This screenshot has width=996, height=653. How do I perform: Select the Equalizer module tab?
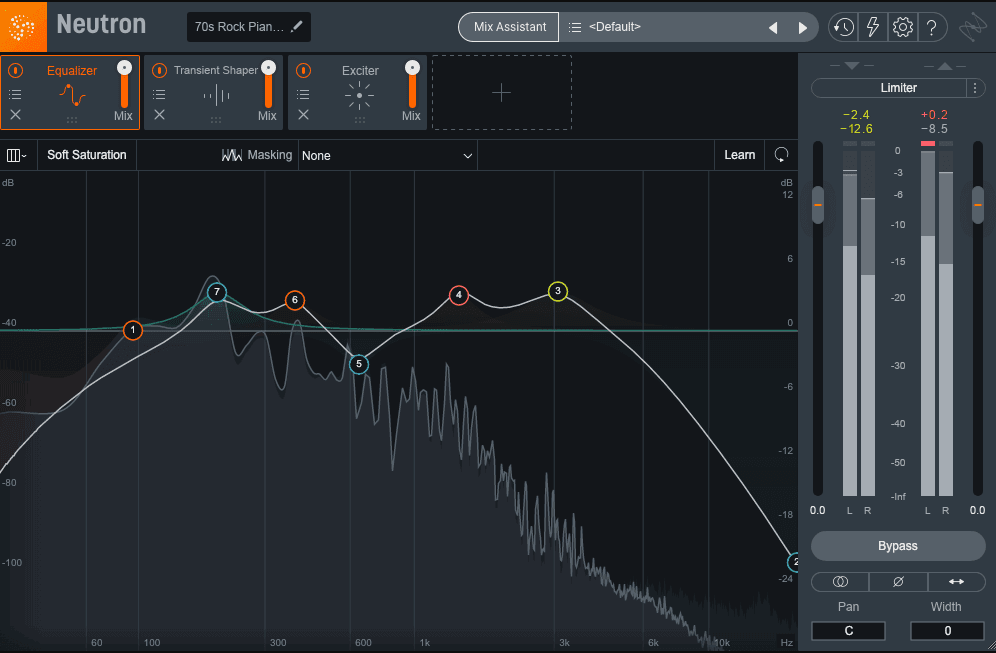click(71, 93)
